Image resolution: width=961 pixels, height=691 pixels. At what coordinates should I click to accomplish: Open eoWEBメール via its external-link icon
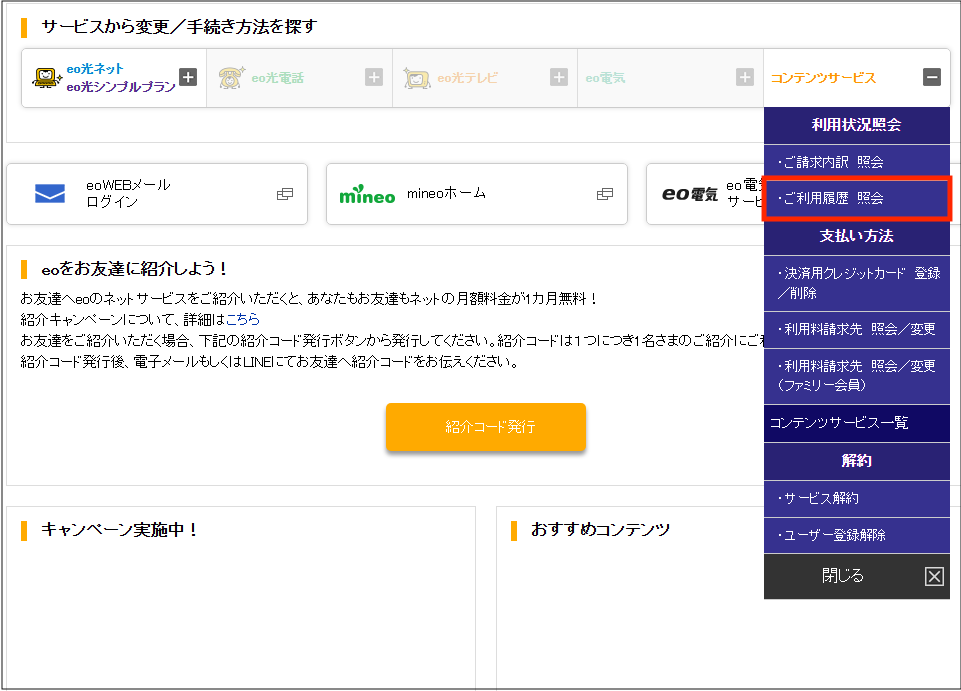(284, 194)
